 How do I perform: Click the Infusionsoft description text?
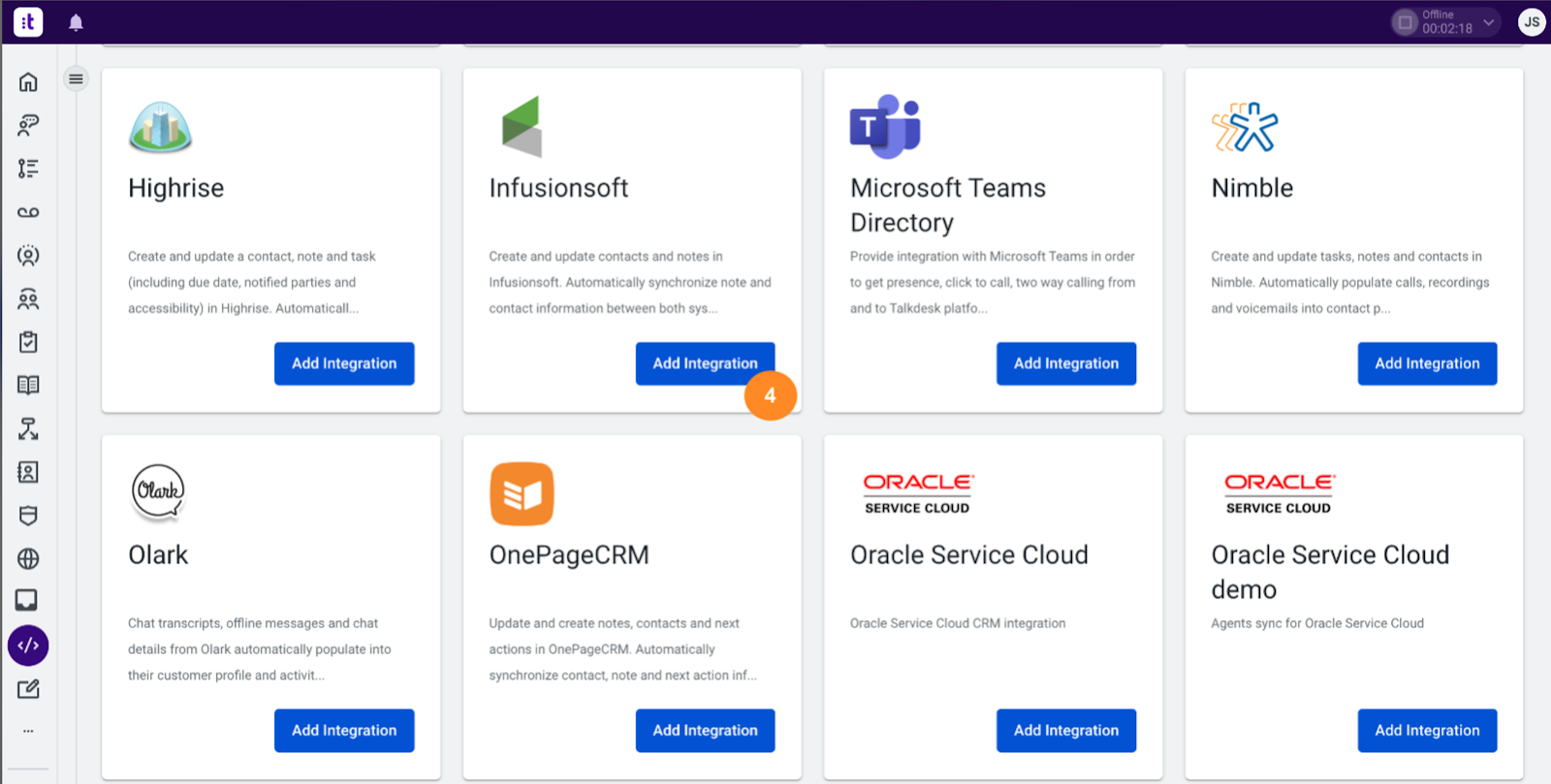click(630, 282)
